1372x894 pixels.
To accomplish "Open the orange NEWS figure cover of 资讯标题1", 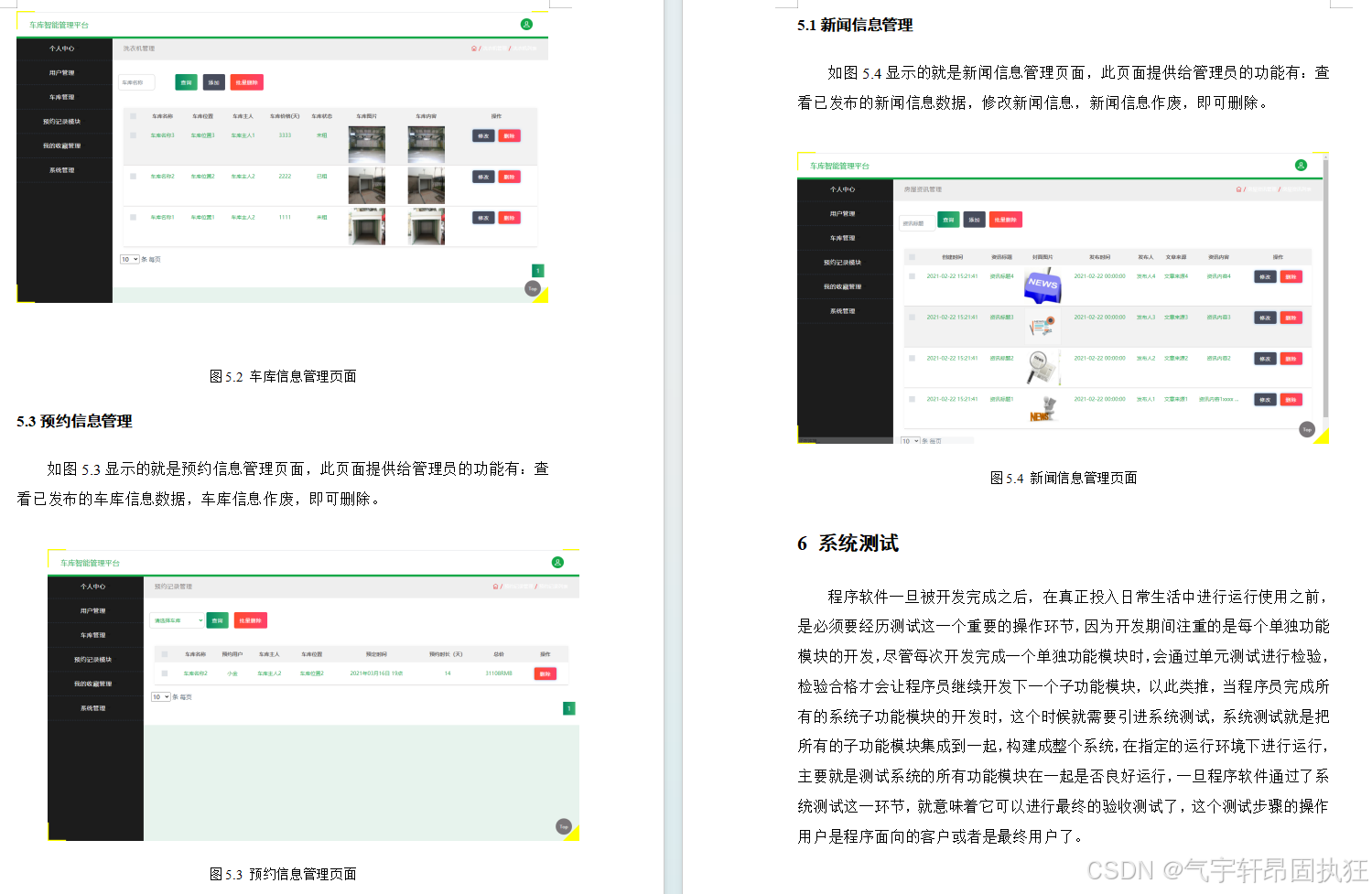I will click(1043, 408).
